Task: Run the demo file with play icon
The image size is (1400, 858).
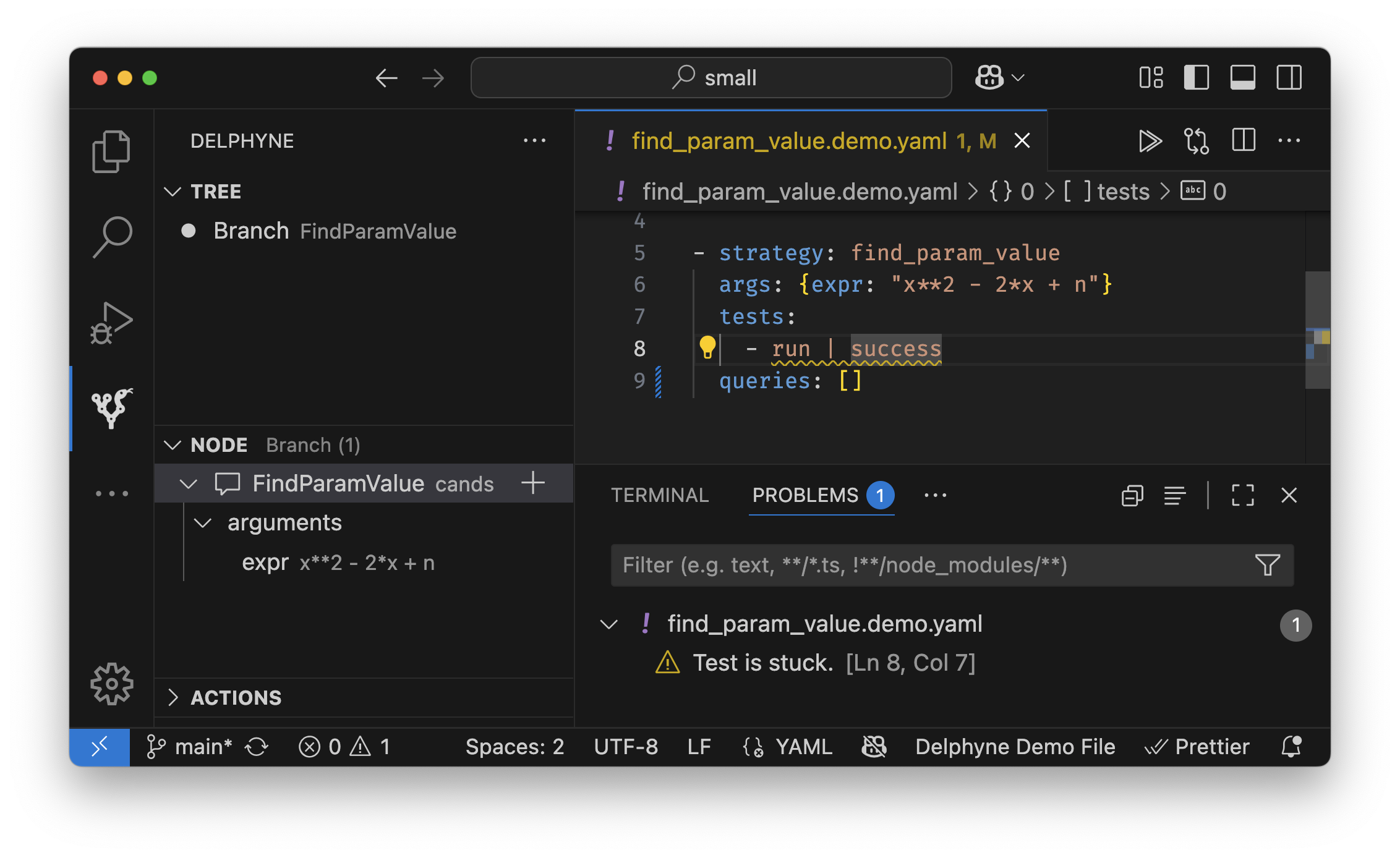Action: (x=1149, y=141)
